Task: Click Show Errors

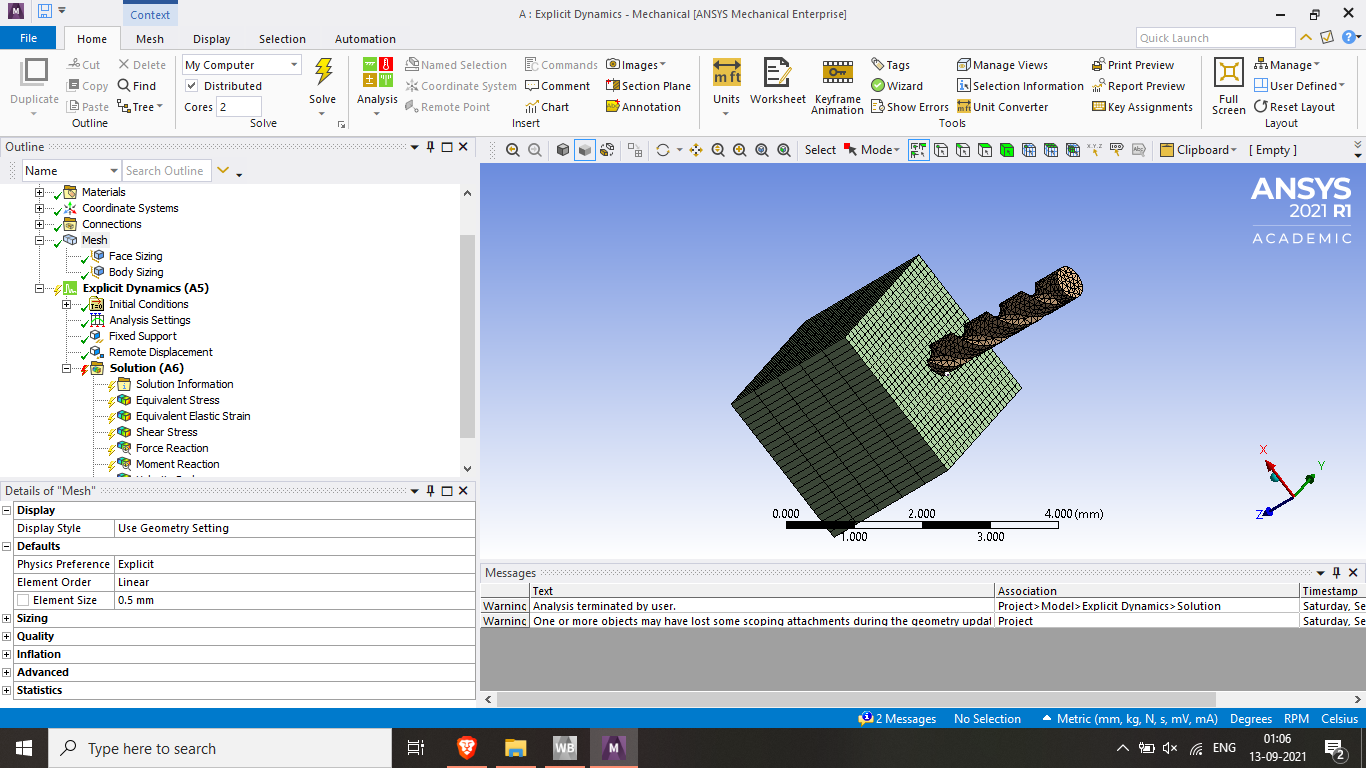Action: click(910, 107)
